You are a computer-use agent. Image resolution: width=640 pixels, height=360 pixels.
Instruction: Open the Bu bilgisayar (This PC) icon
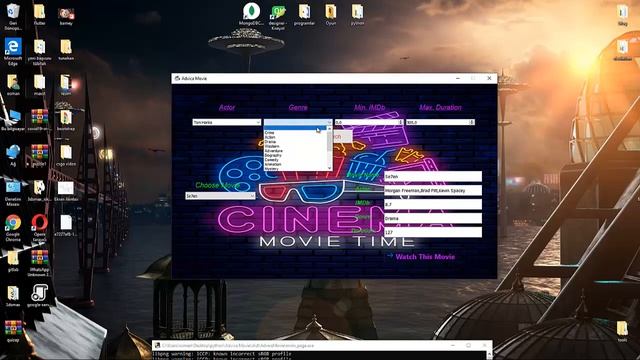pyautogui.click(x=13, y=120)
